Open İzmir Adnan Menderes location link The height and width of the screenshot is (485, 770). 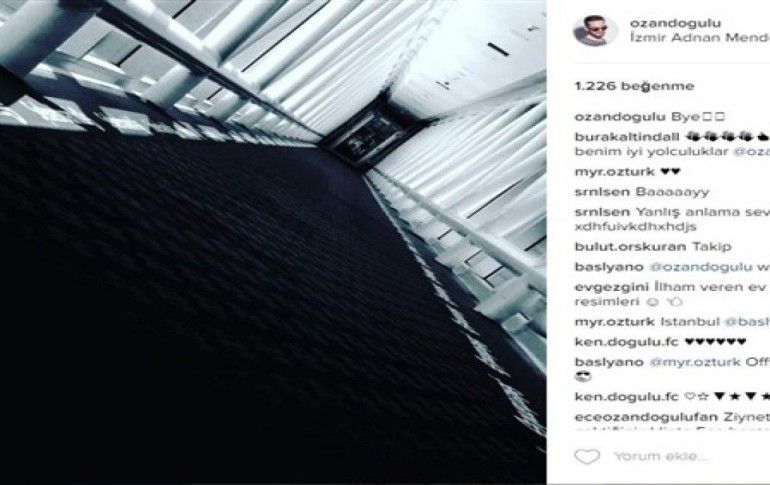[x=700, y=38]
